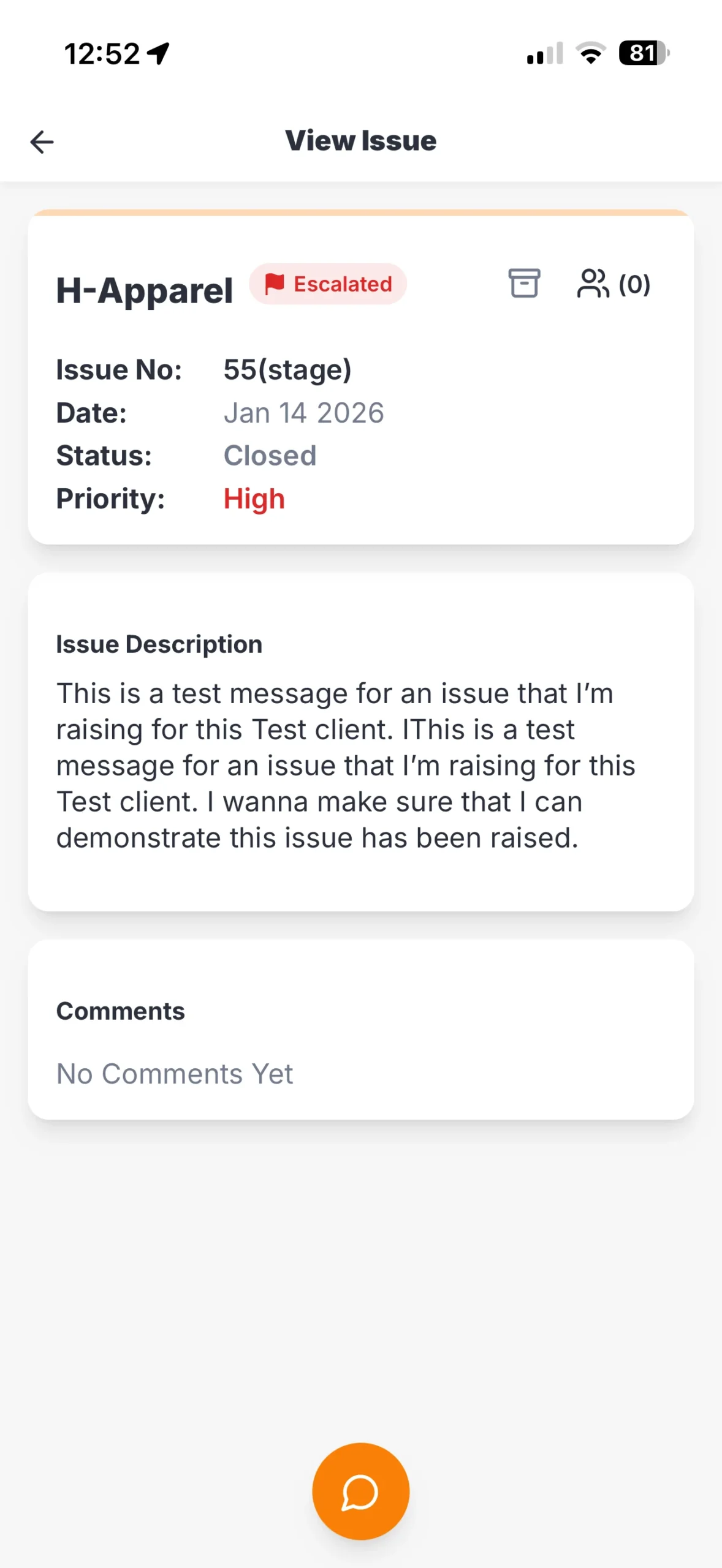The height and width of the screenshot is (1568, 722).
Task: Click the red flag icon
Action: 274,284
